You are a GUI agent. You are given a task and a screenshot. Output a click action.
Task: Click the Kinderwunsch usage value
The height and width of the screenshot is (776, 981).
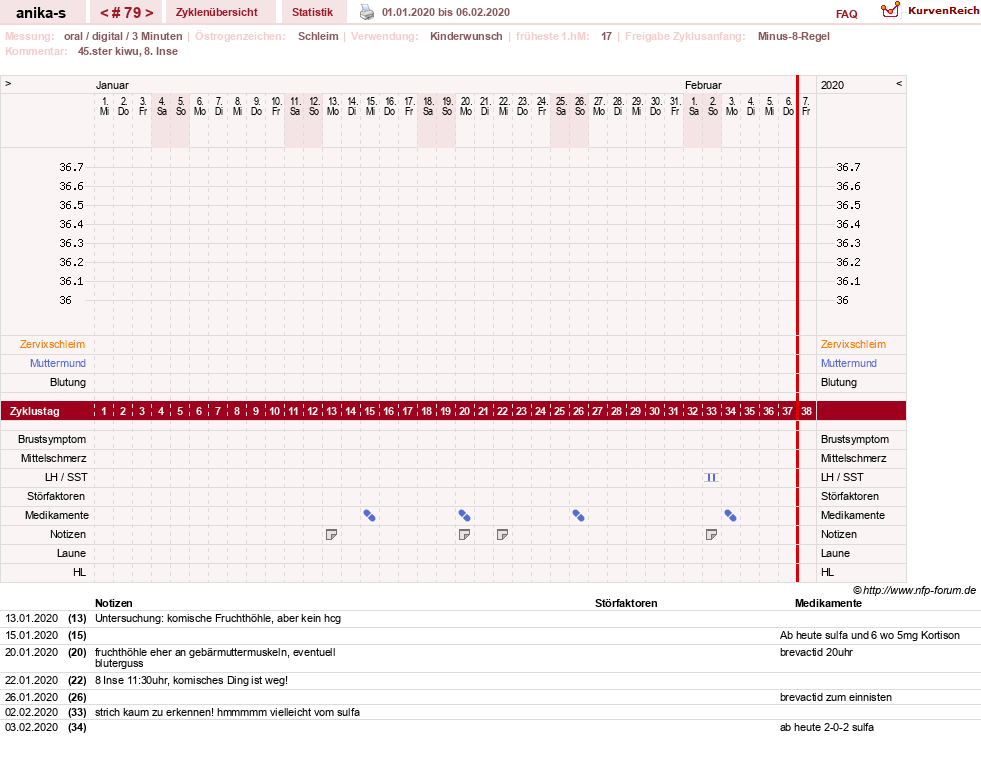tap(466, 36)
